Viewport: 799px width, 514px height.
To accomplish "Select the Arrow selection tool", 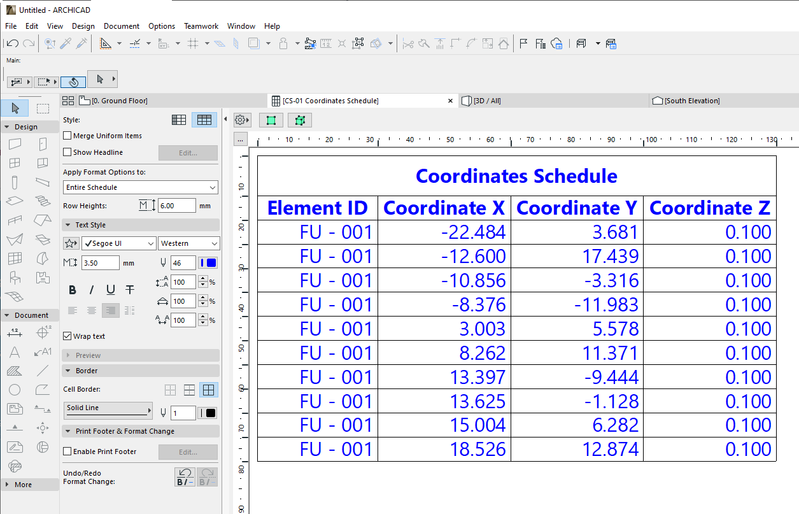I will coord(15,108).
